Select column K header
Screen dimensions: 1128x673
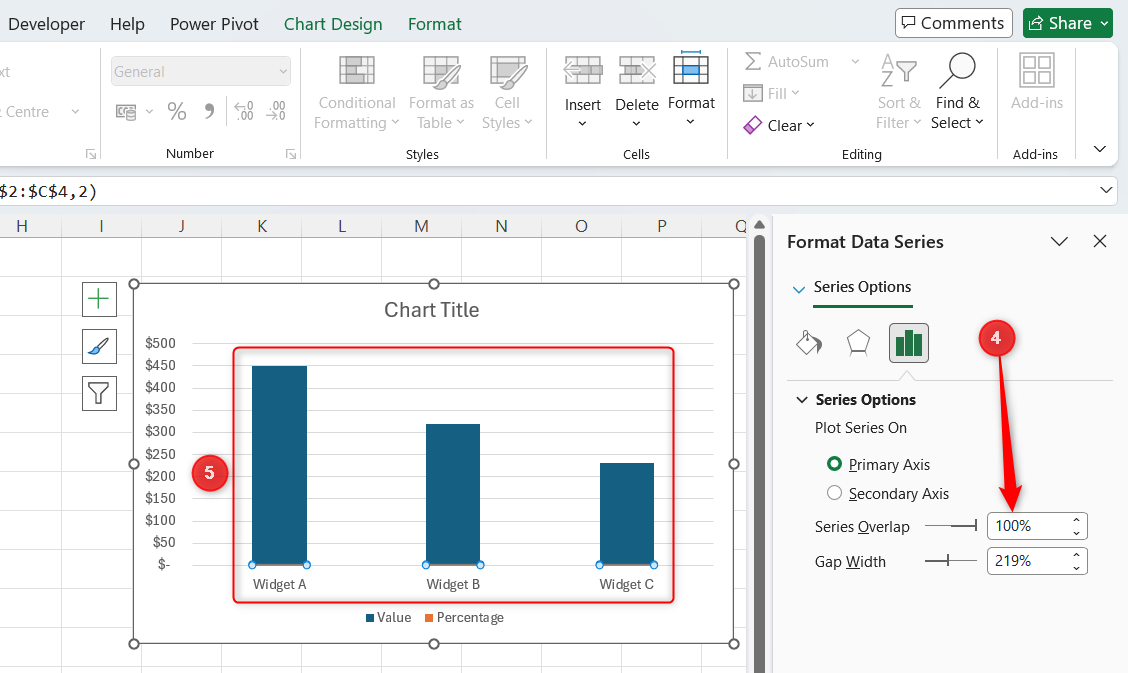pyautogui.click(x=262, y=226)
